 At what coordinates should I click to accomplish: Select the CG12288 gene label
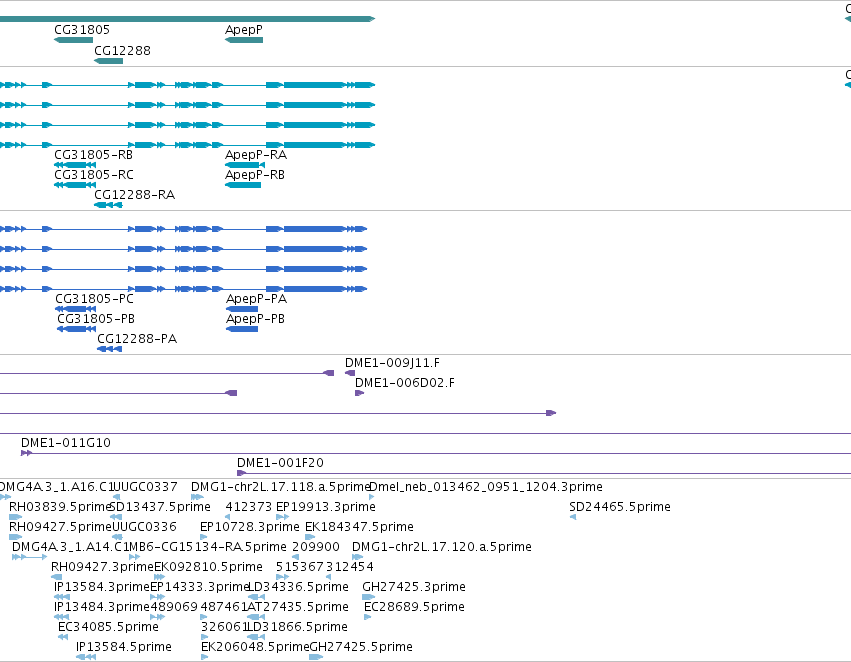(123, 50)
